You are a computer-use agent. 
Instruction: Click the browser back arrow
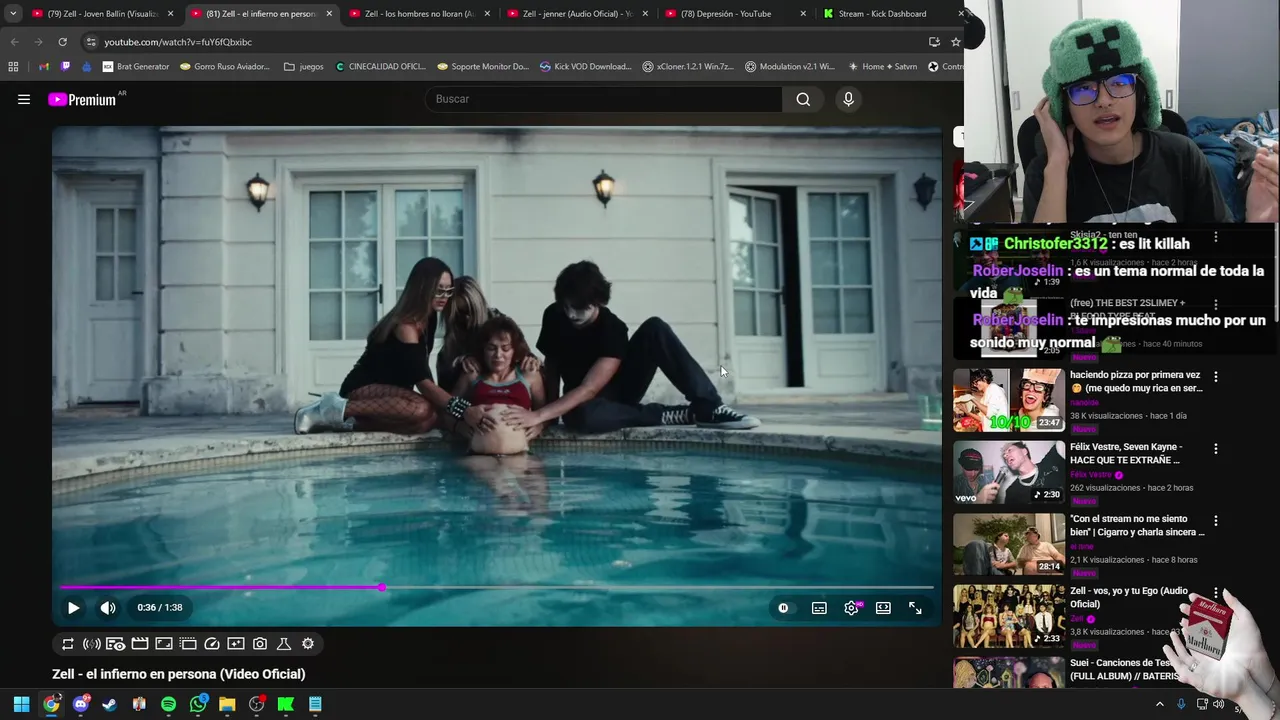point(14,42)
